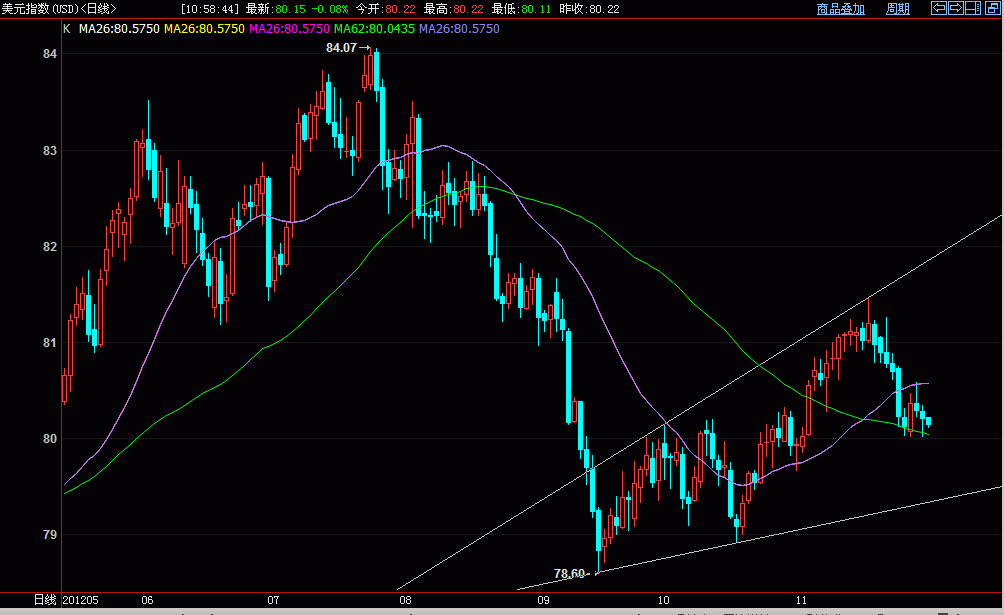Viewport: 1004px width, 615px height.
Task: Select the lavender MA26:80.5750 legend
Action: [459, 29]
